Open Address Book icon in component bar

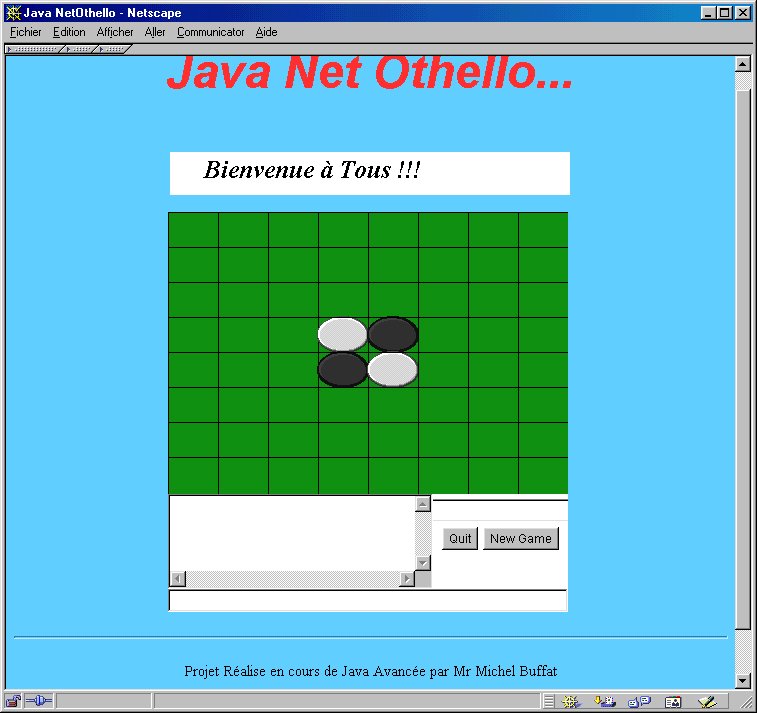(x=673, y=702)
